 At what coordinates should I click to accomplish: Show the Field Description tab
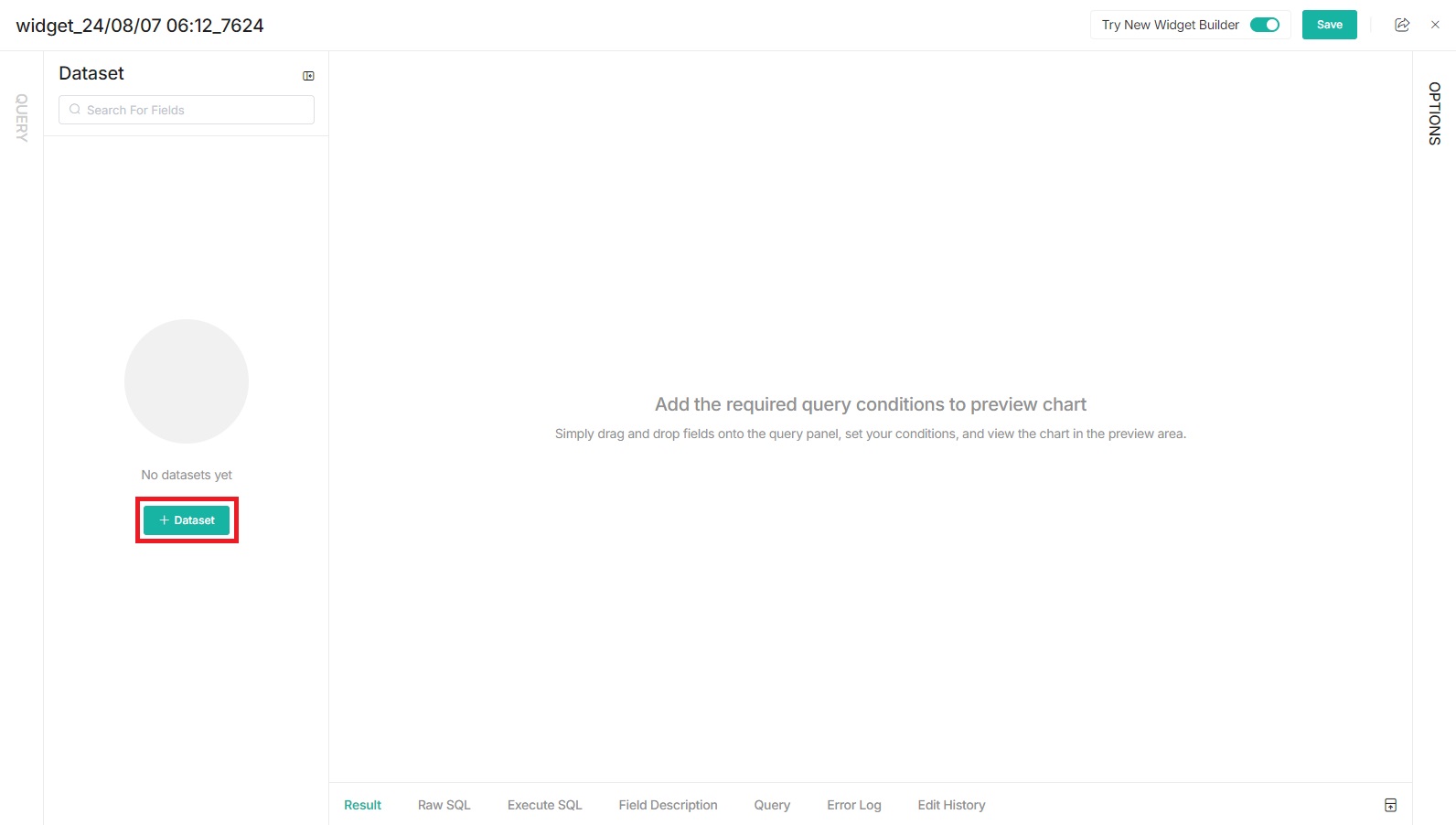pyautogui.click(x=668, y=805)
